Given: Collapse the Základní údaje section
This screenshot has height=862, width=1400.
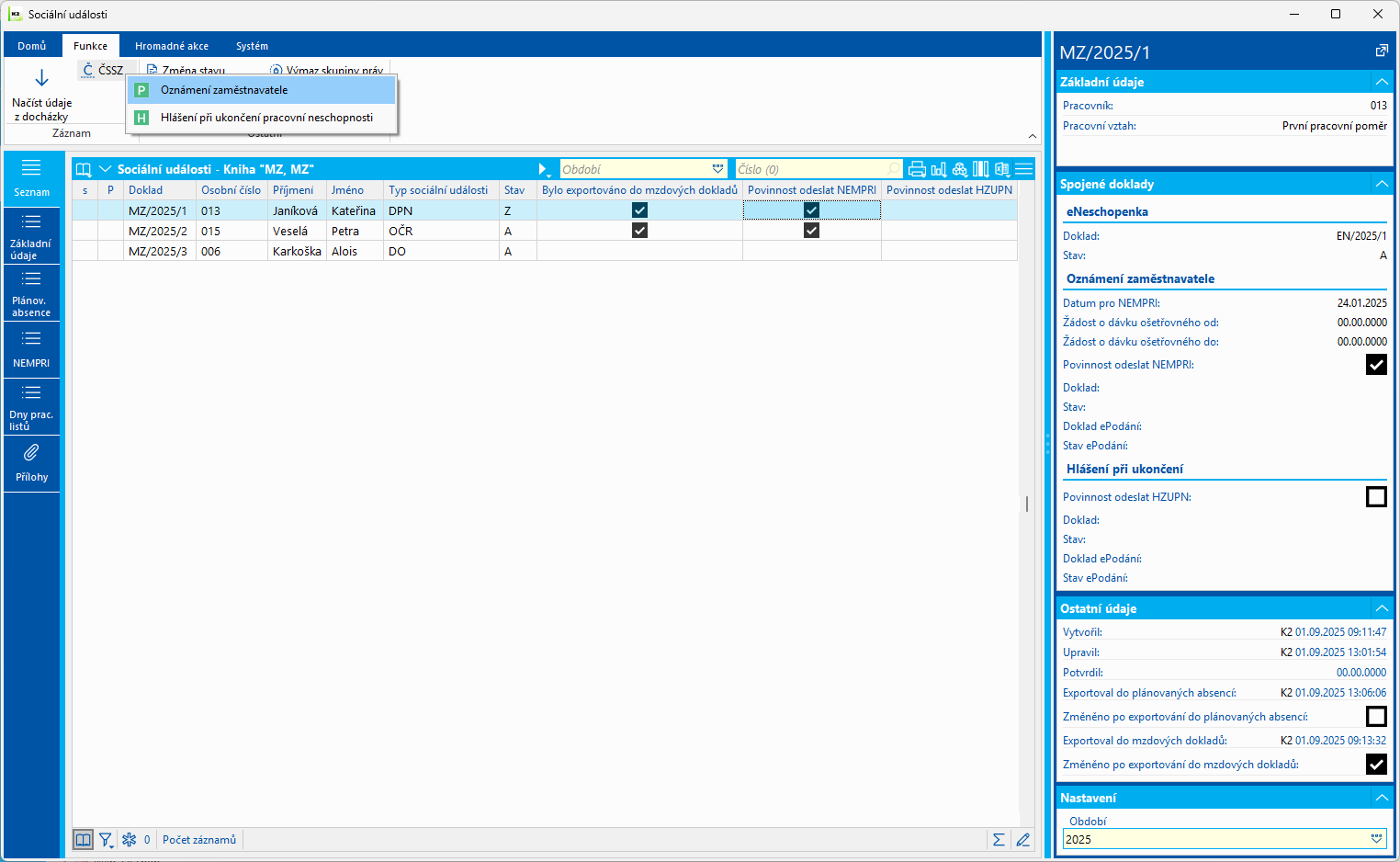Looking at the screenshot, I should (1382, 82).
